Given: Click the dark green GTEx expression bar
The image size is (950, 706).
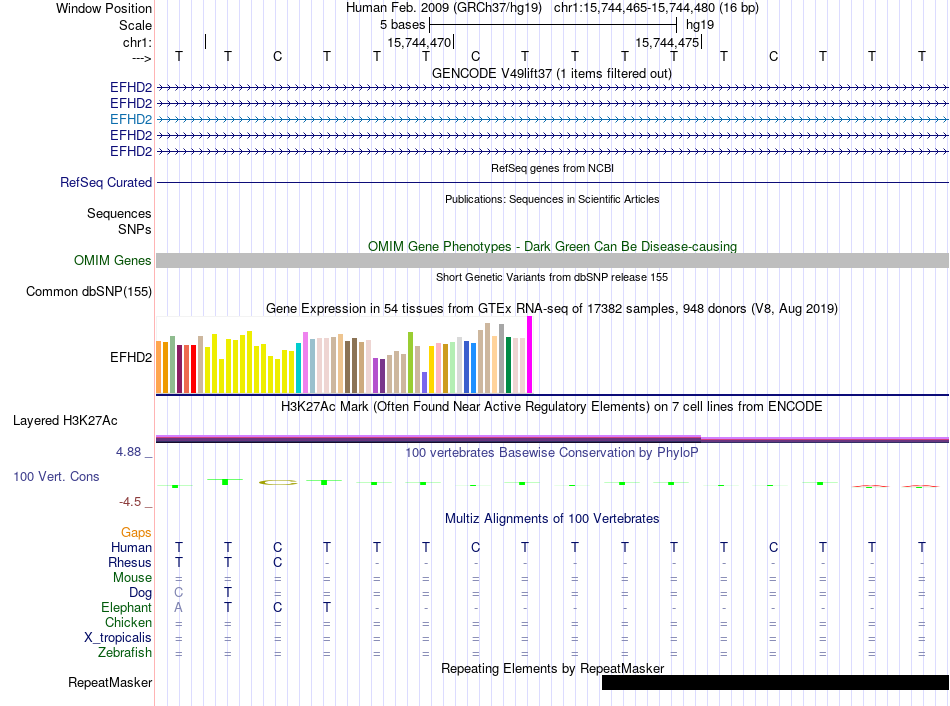Looking at the screenshot, I should (509, 365).
